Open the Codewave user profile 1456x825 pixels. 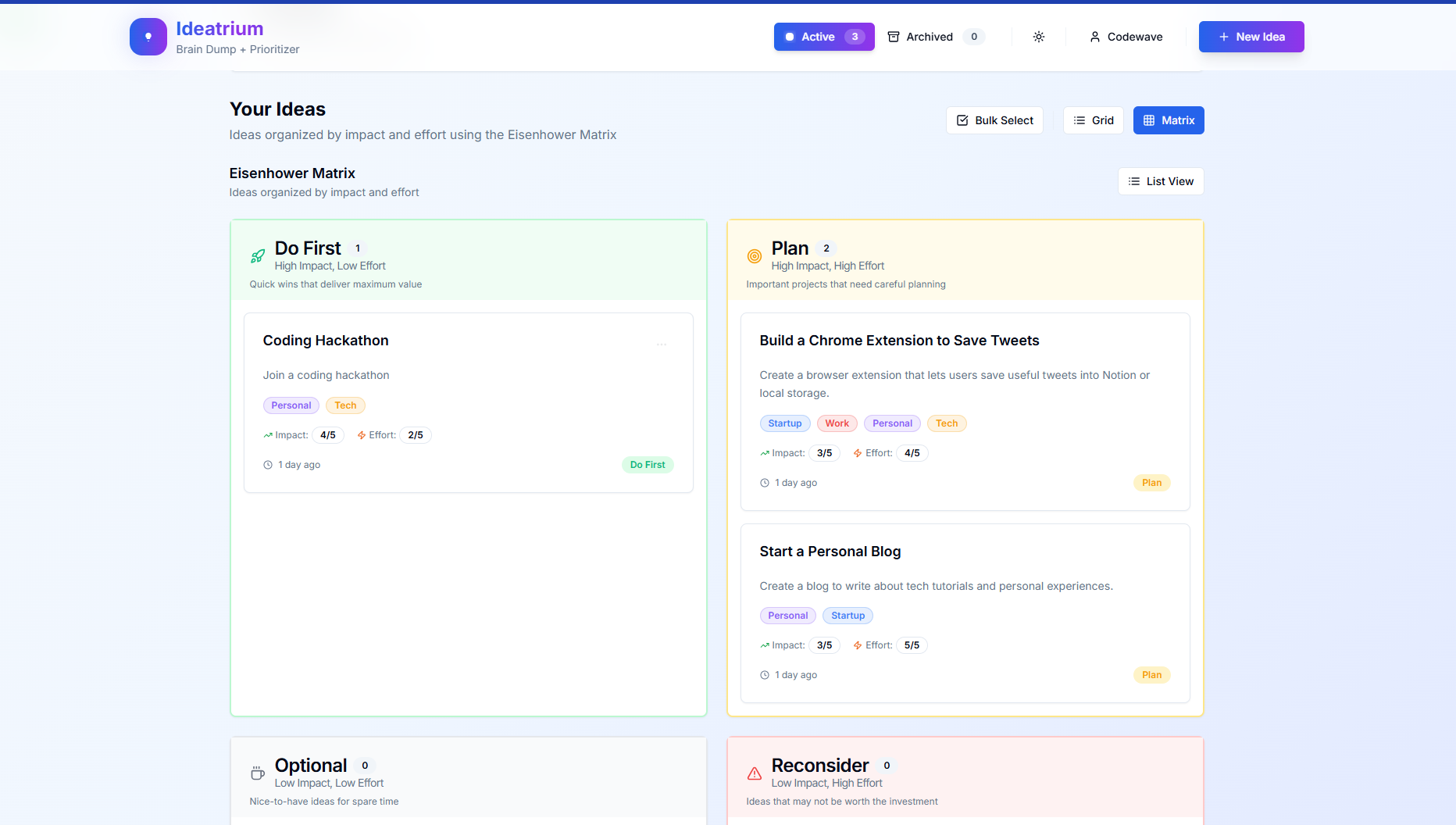(1126, 37)
